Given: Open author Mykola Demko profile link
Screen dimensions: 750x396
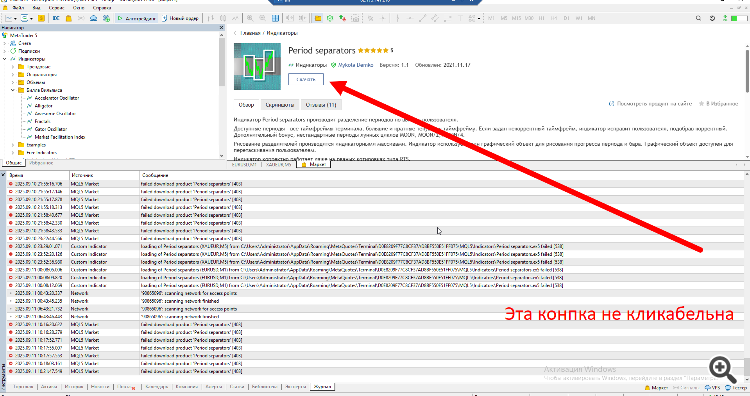Looking at the screenshot, I should [x=355, y=65].
